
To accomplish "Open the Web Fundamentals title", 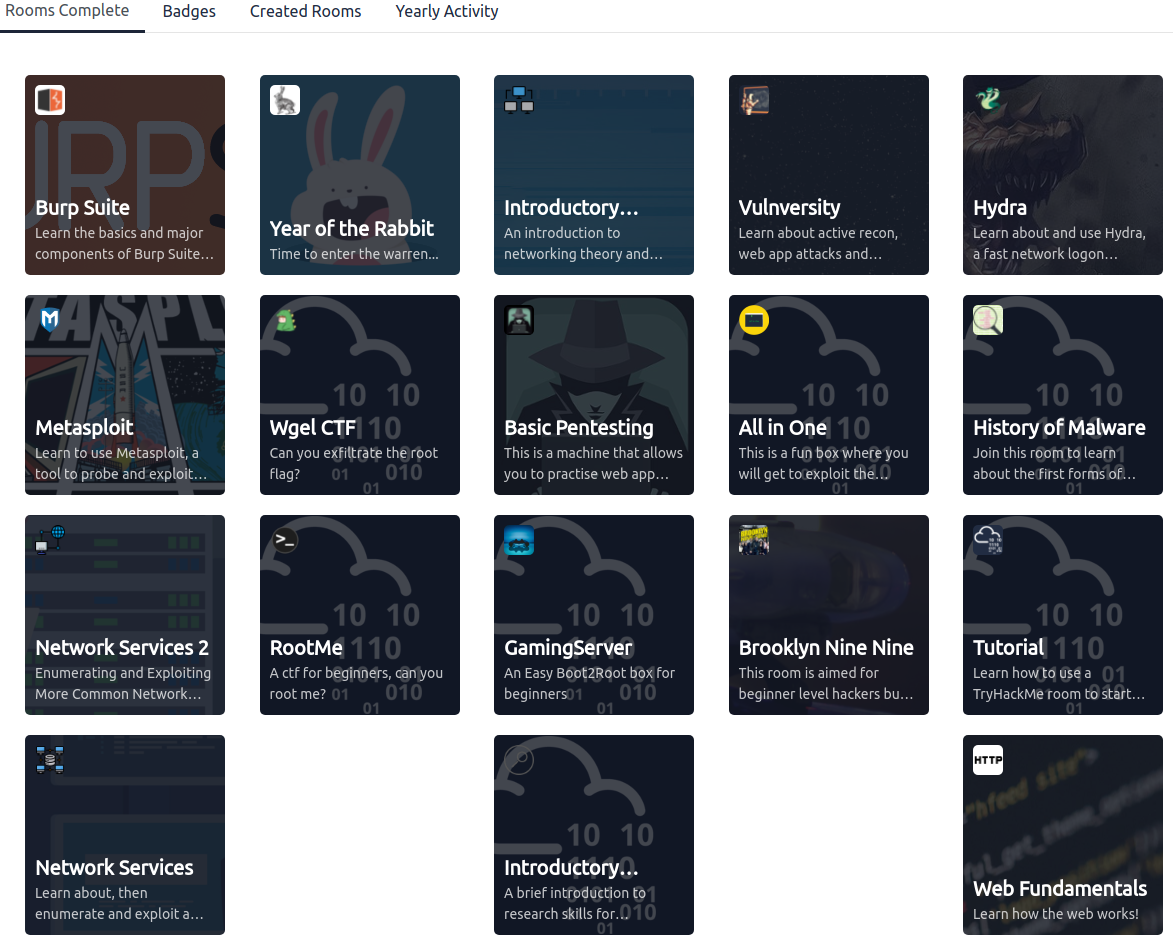I will coord(1060,888).
